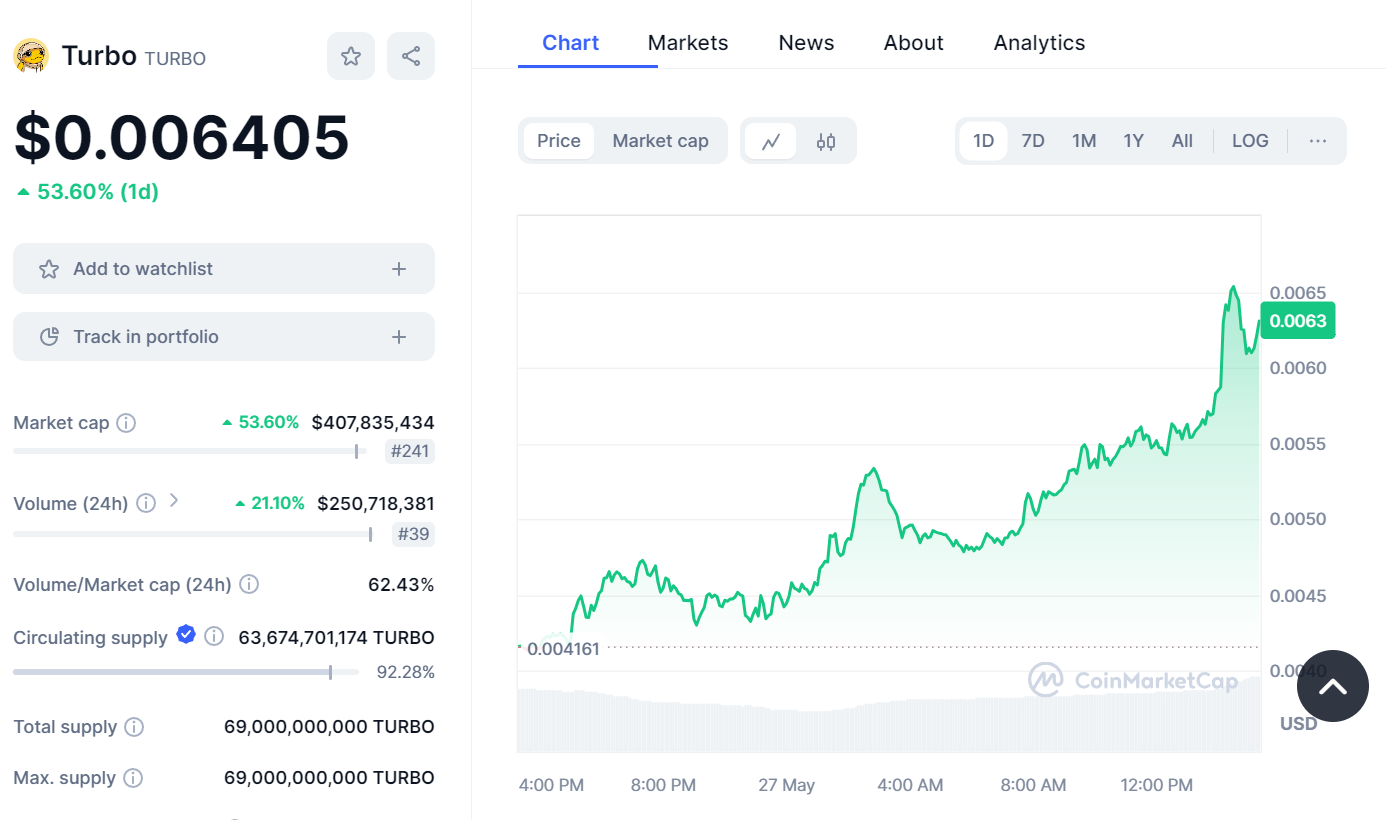Click the current price label 0.0063
1386x820 pixels.
pyautogui.click(x=1298, y=321)
